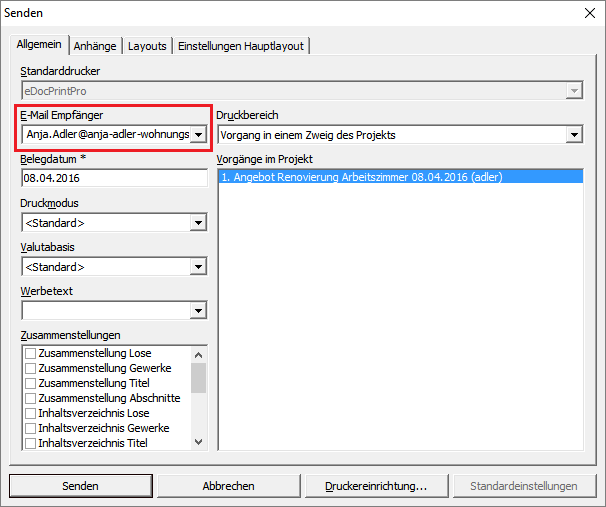Open the Druckbereich dropdown list

pos(574,135)
